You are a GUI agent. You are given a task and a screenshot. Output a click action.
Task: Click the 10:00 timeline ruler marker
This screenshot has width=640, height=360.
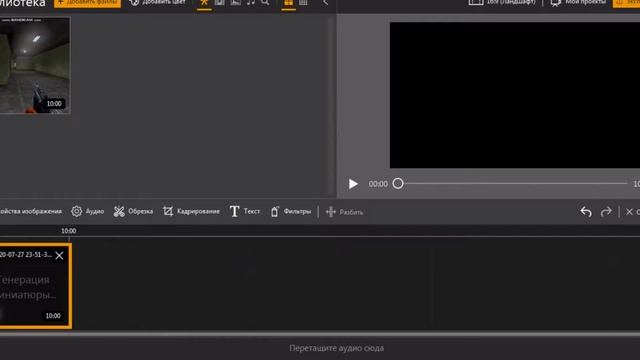pyautogui.click(x=69, y=231)
